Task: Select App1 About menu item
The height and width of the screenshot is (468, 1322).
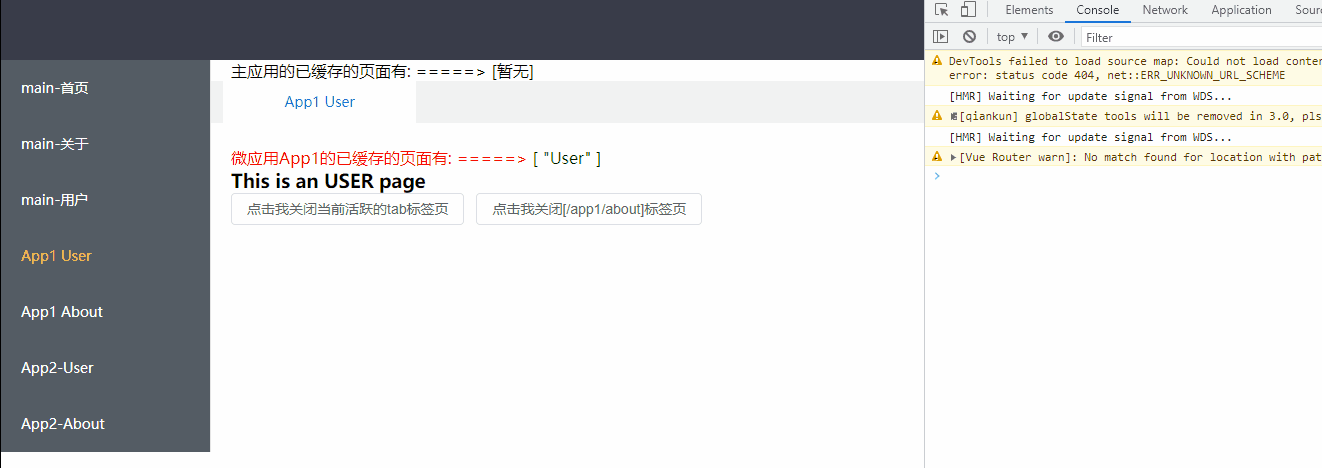Action: (x=105, y=312)
